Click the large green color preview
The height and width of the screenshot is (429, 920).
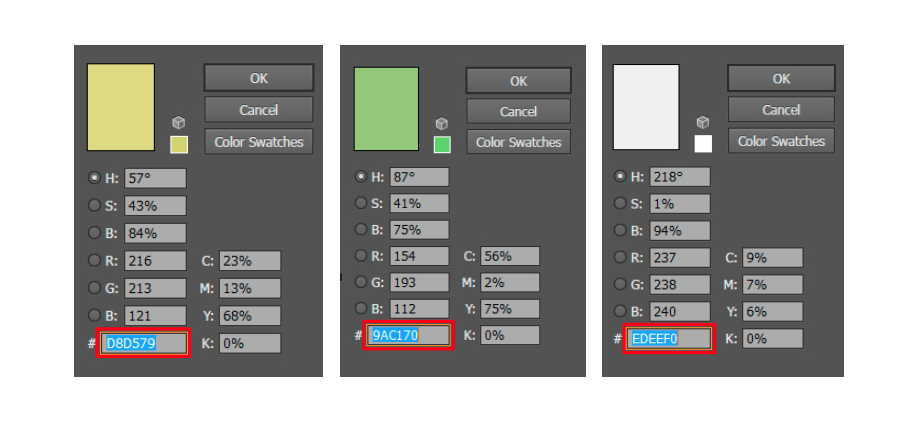(x=387, y=108)
